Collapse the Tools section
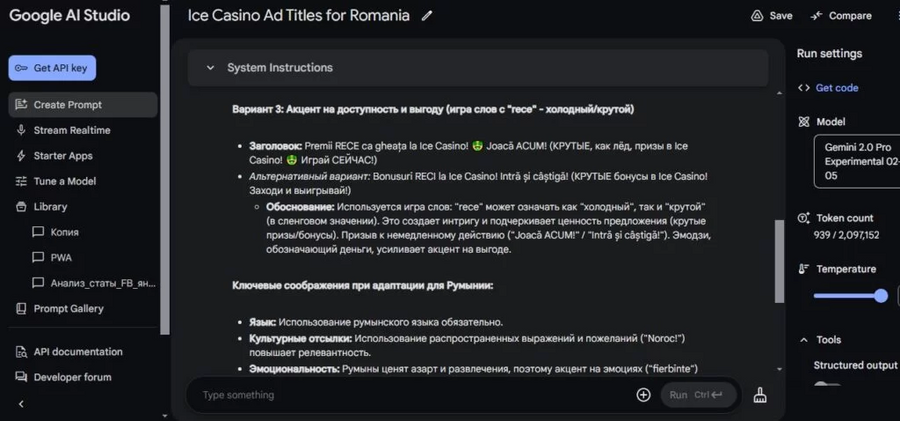Screen dimensions: 900x421 804,340
